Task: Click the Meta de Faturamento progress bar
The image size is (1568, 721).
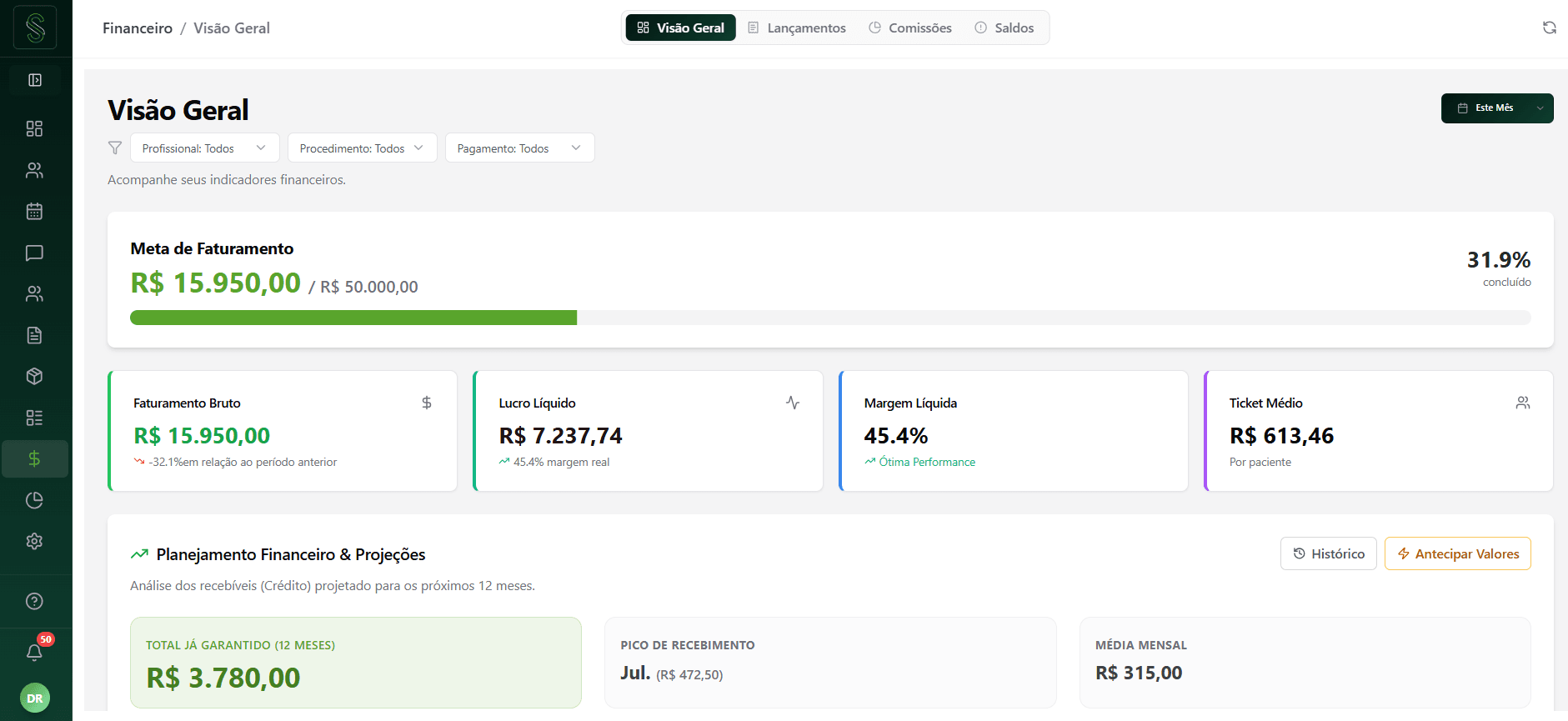Action: click(x=830, y=318)
